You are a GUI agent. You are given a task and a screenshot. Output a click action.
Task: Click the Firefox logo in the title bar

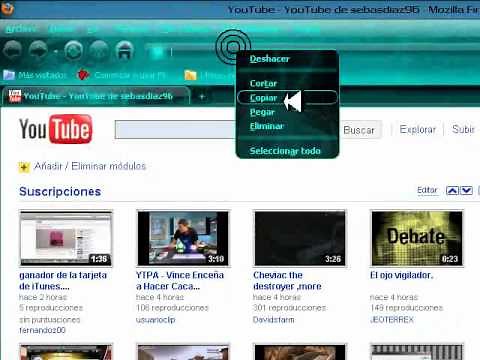pos(7,8)
